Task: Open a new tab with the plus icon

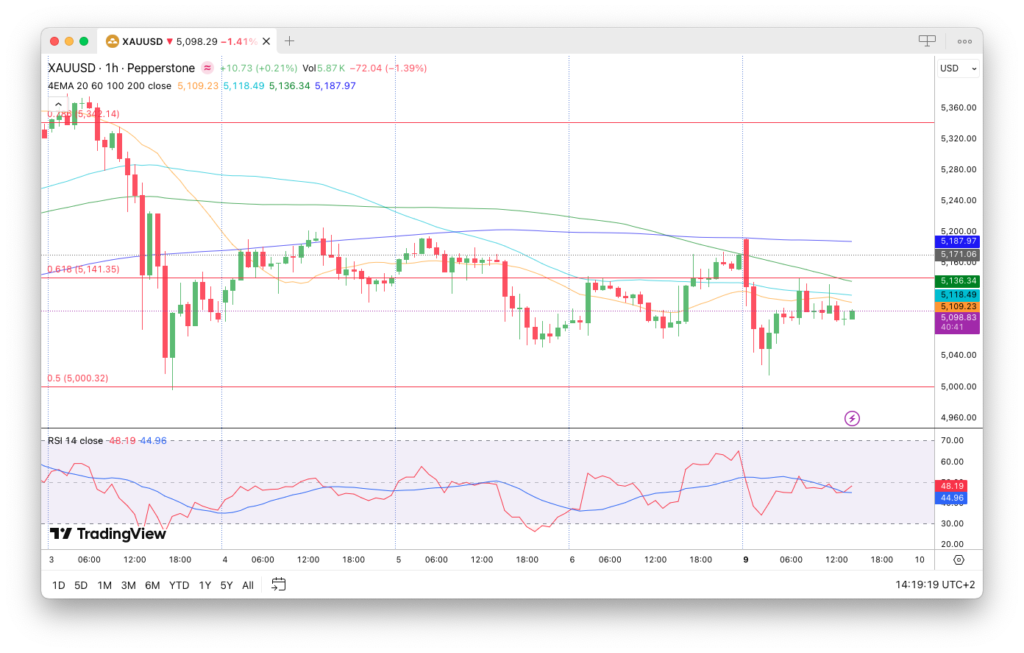Action: click(x=288, y=41)
